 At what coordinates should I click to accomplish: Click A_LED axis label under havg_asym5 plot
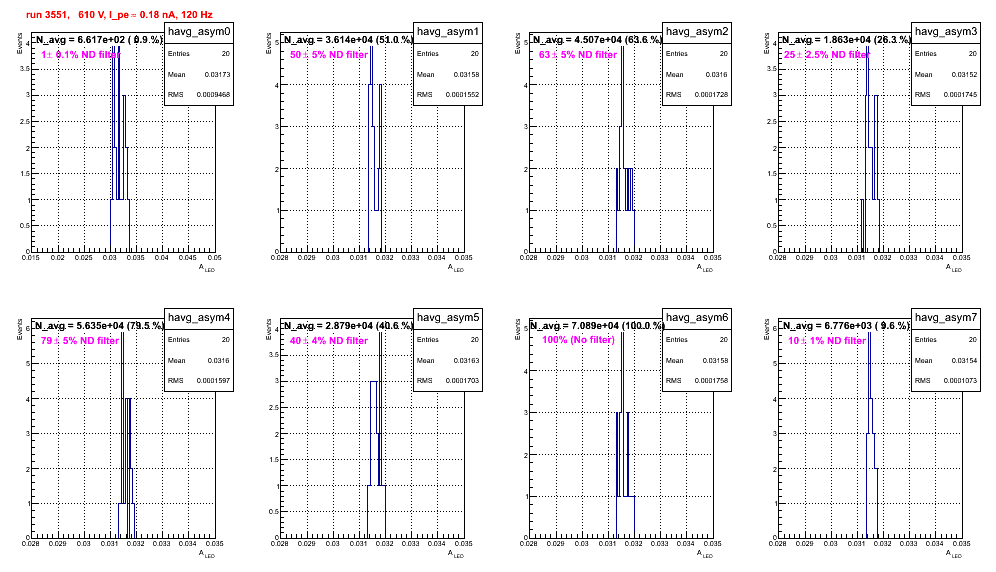click(x=457, y=554)
